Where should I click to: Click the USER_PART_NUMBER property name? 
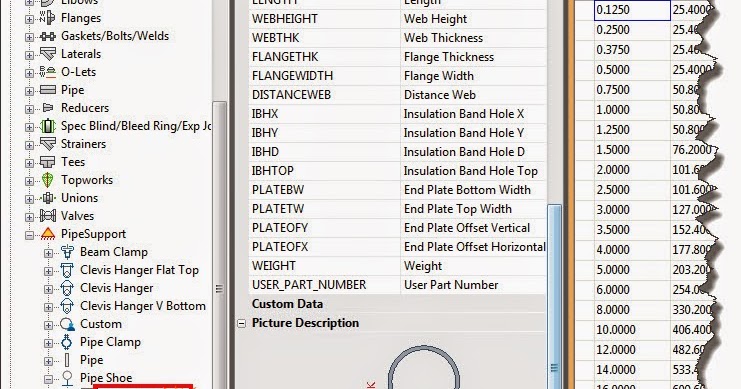[309, 285]
